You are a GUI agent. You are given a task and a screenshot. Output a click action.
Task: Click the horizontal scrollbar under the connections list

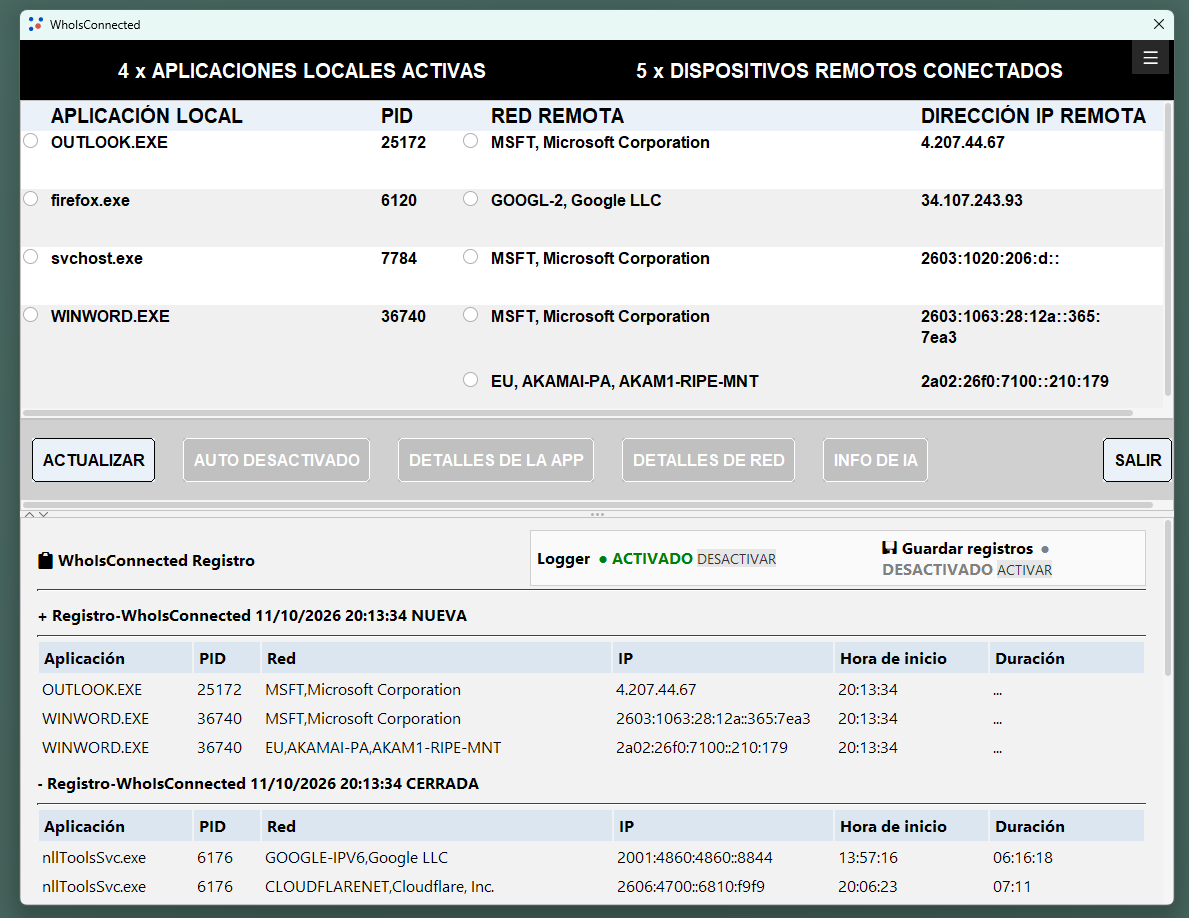coord(578,413)
